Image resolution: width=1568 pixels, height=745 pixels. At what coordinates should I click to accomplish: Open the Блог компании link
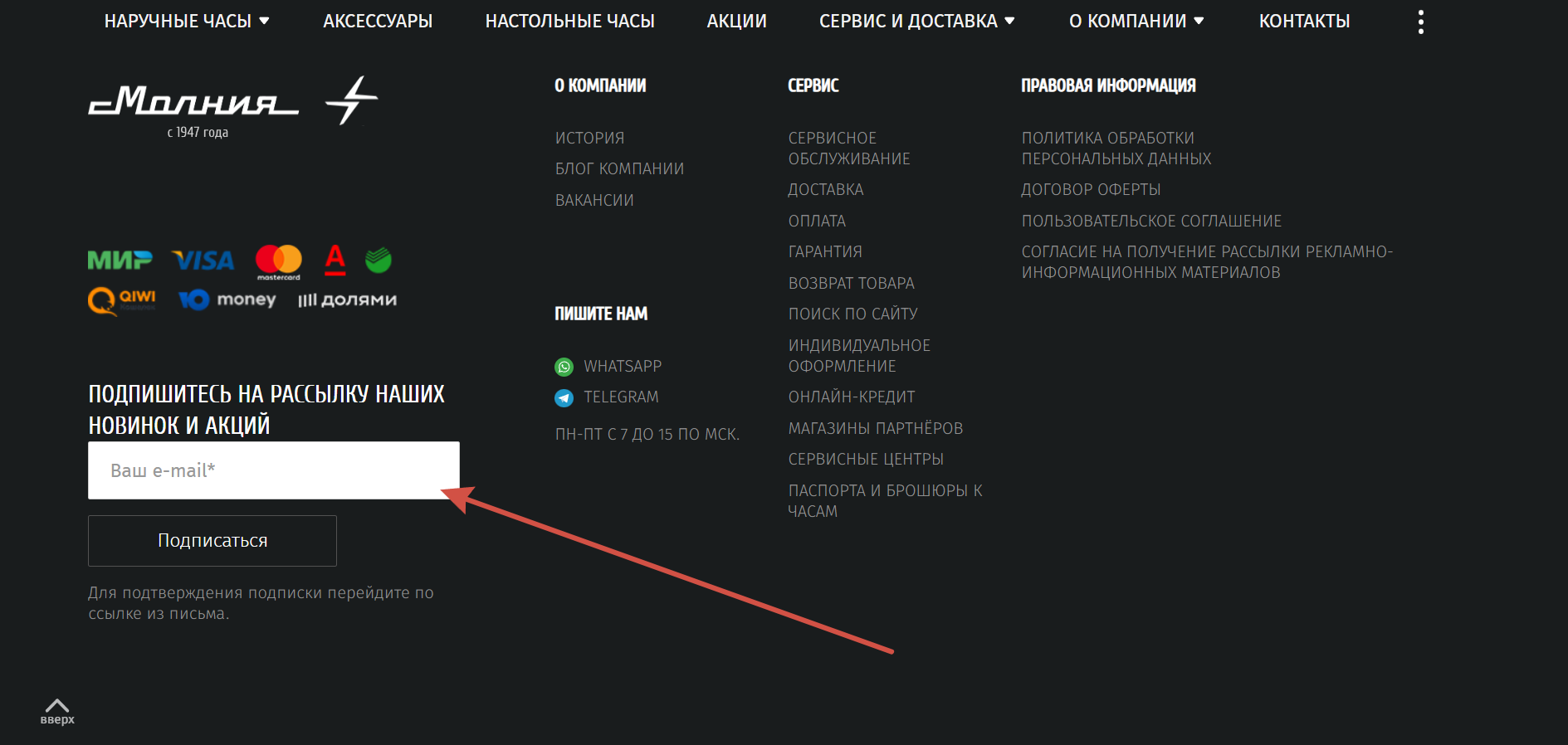pyautogui.click(x=620, y=168)
